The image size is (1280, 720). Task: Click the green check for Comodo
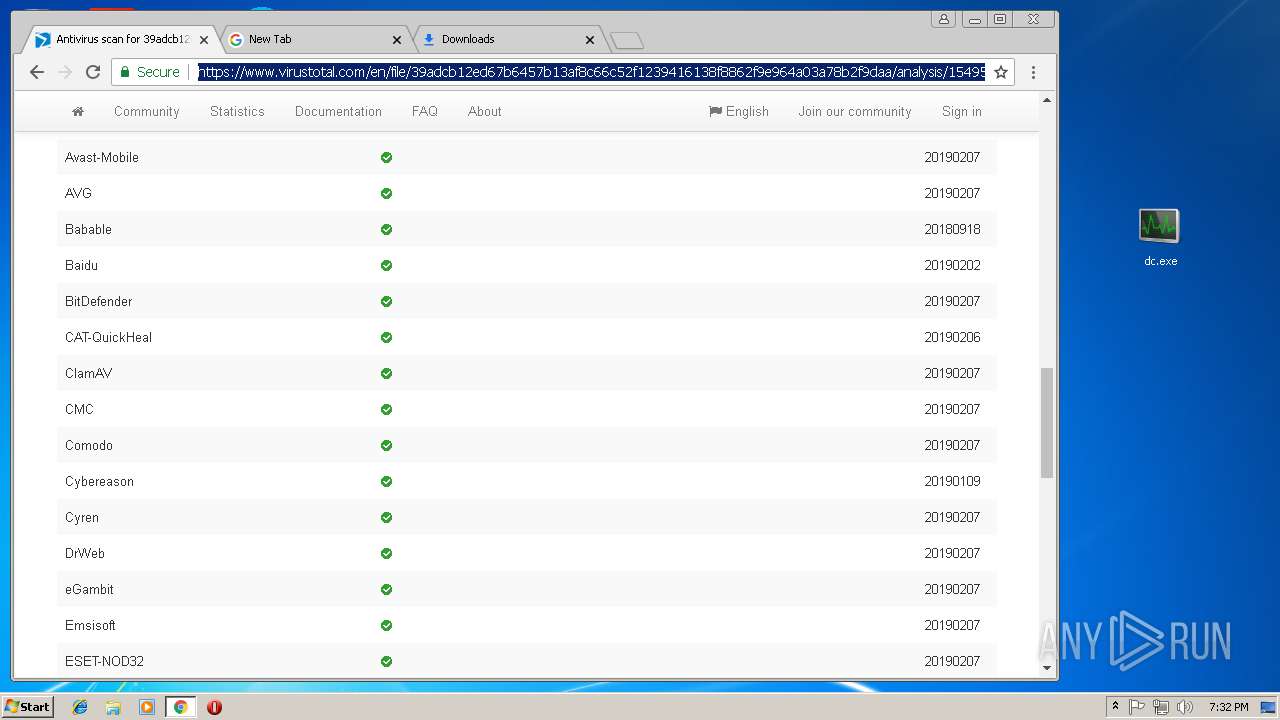pyautogui.click(x=386, y=445)
